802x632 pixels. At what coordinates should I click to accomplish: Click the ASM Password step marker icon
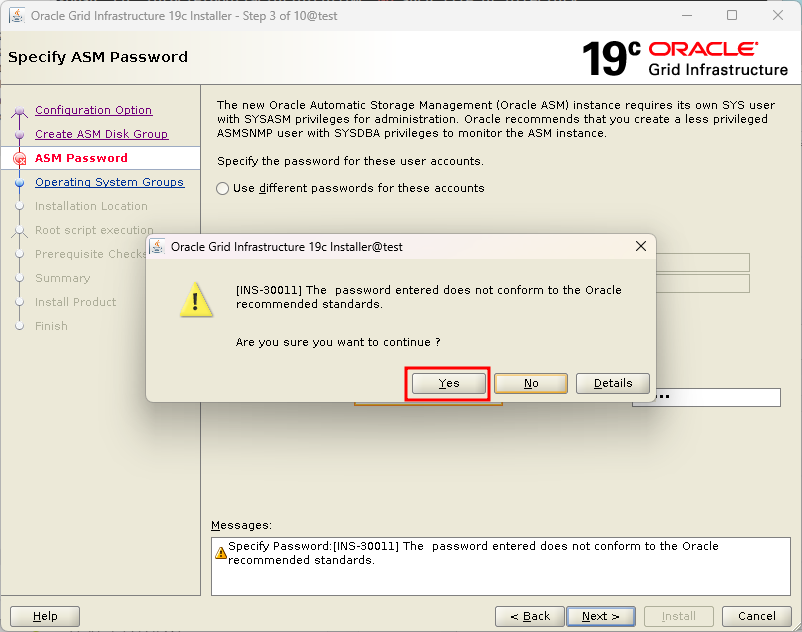point(19,159)
